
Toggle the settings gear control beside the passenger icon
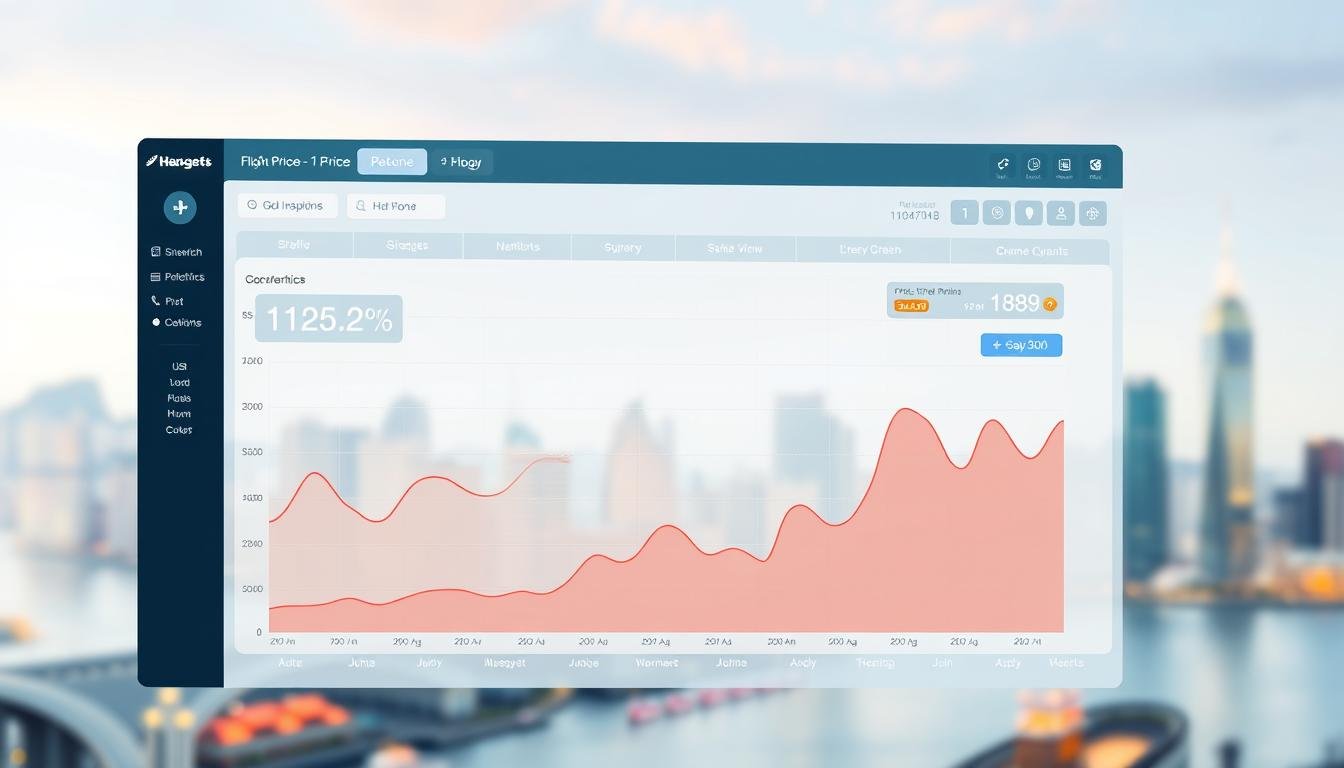click(x=1091, y=212)
